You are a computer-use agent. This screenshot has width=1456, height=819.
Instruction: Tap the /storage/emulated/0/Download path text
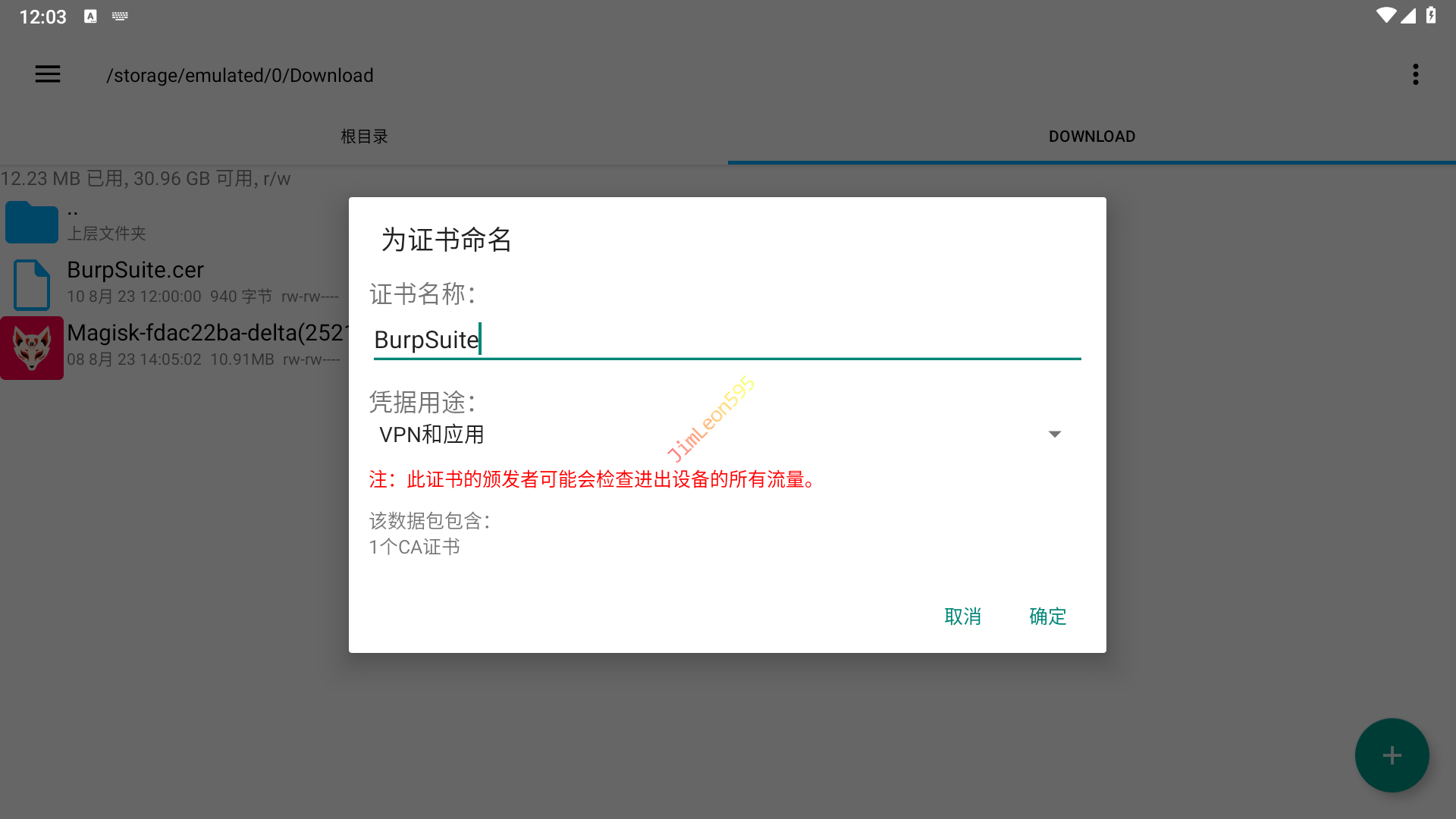click(240, 75)
